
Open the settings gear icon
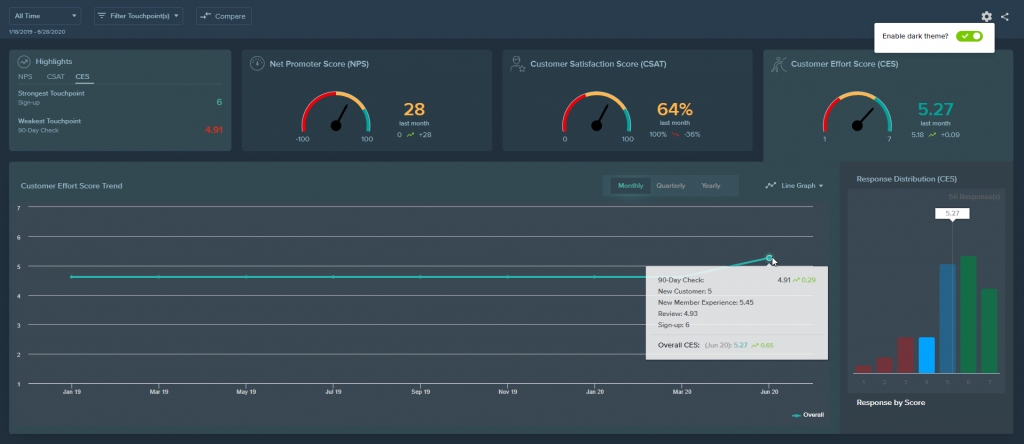[x=986, y=16]
